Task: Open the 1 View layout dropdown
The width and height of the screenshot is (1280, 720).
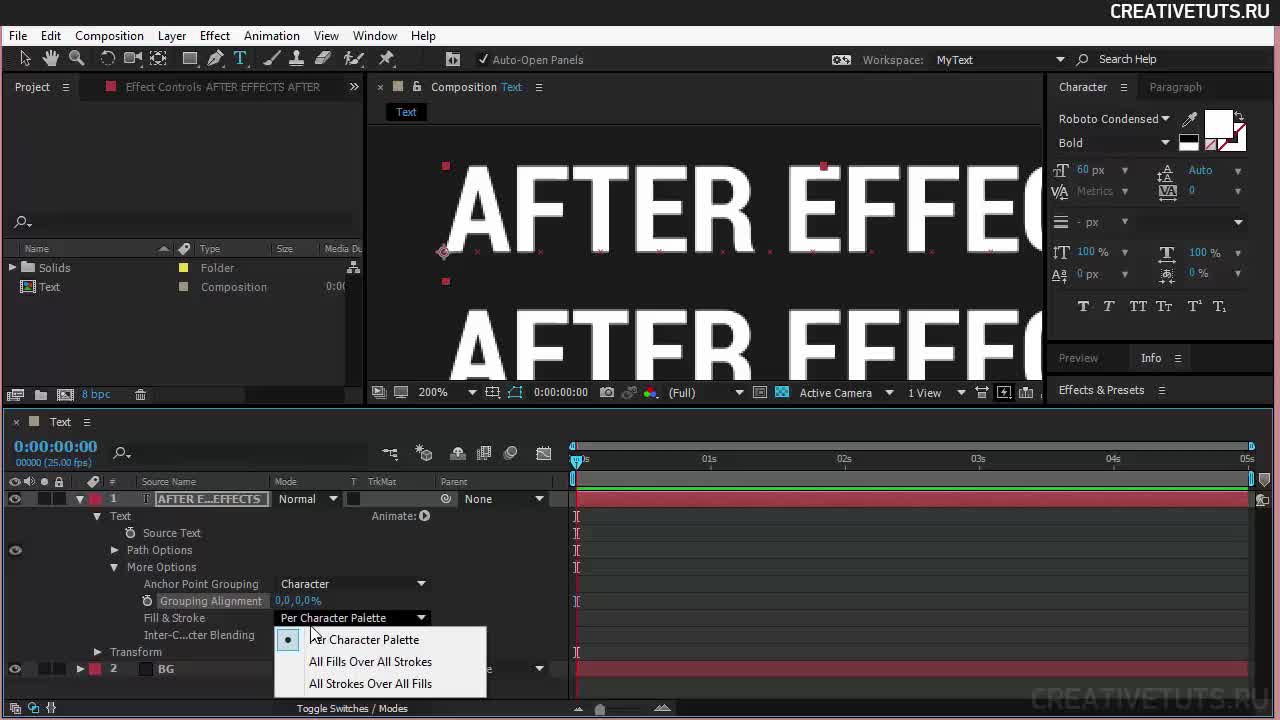Action: (x=936, y=393)
